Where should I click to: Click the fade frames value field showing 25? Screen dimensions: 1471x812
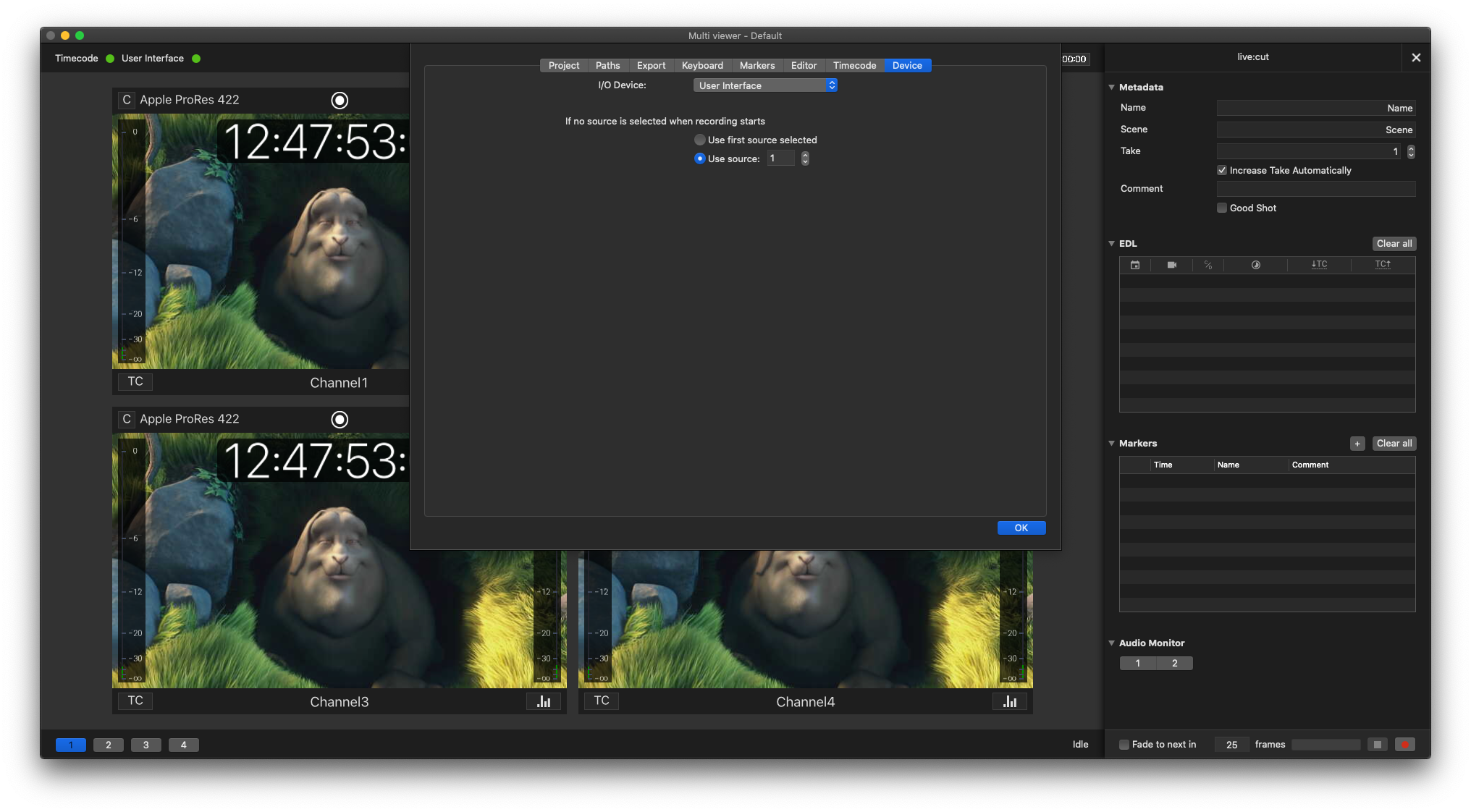(x=1232, y=745)
